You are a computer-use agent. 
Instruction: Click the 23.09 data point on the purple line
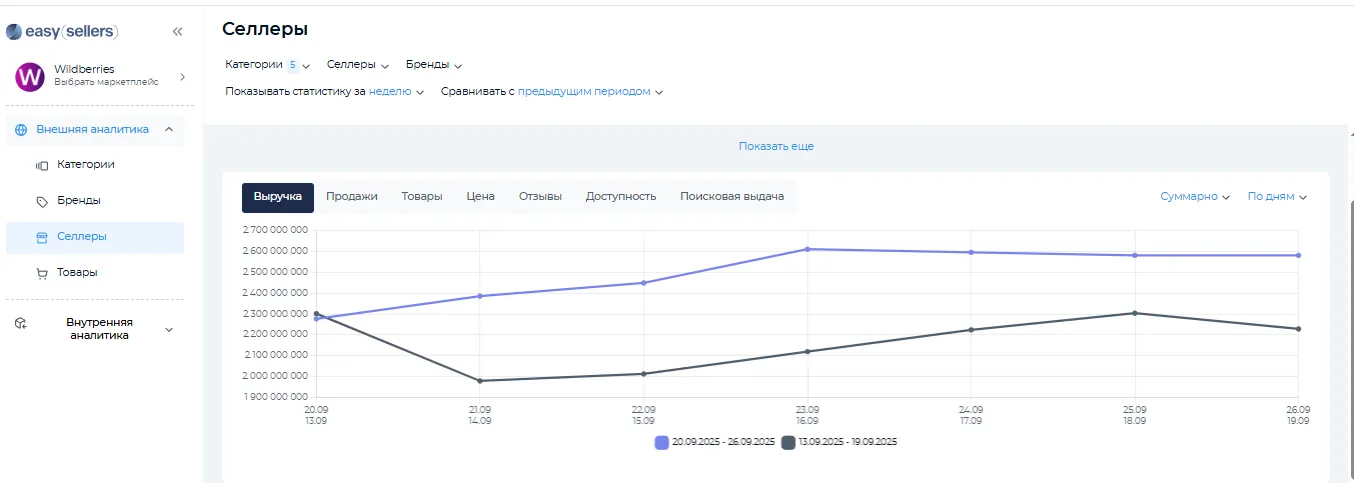click(x=807, y=249)
